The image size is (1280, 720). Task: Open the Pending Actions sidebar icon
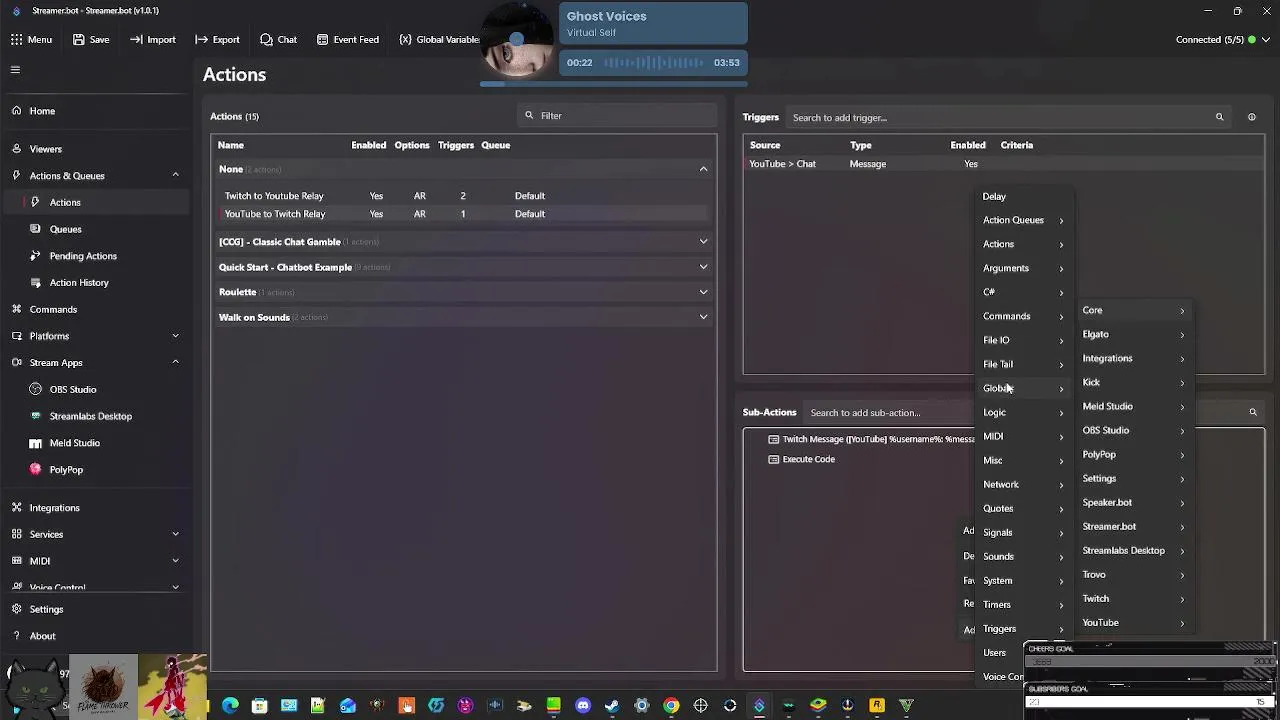pyautogui.click(x=36, y=256)
